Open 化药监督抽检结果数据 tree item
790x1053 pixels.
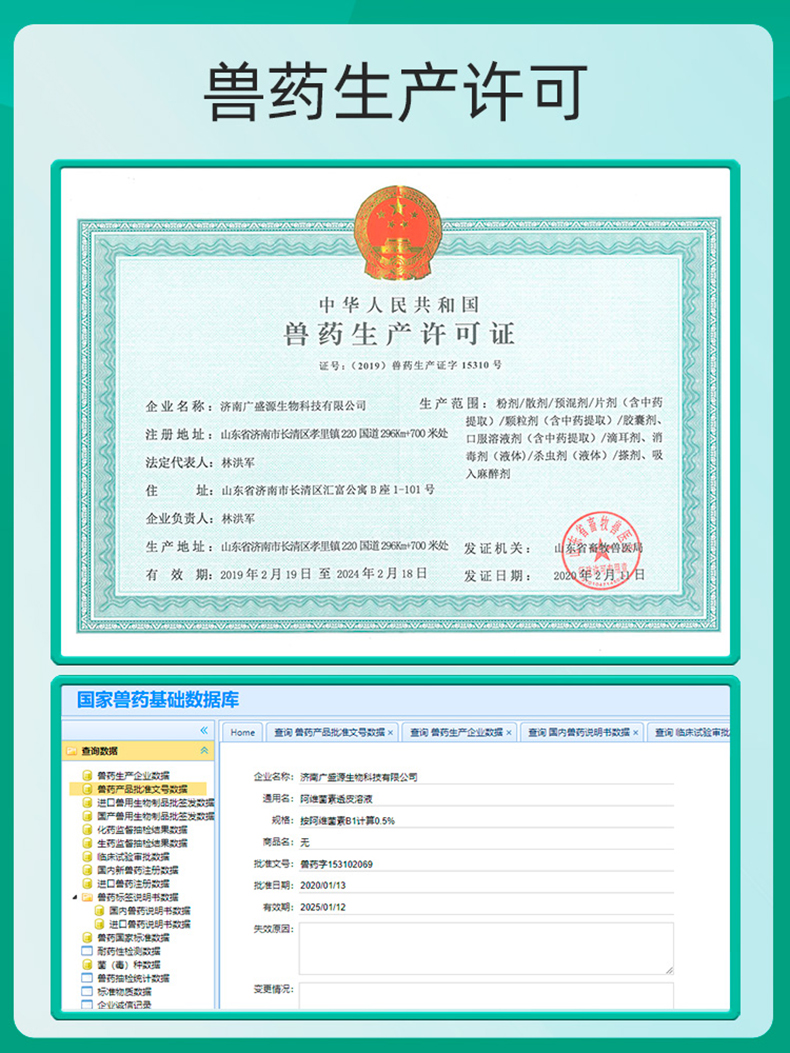142,829
